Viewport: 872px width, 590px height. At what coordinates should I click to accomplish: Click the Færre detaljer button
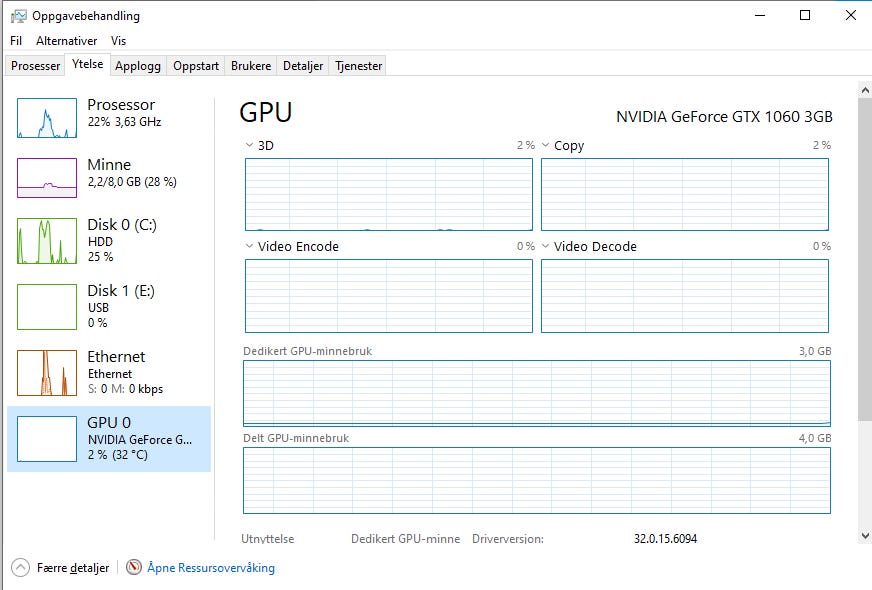pos(72,568)
